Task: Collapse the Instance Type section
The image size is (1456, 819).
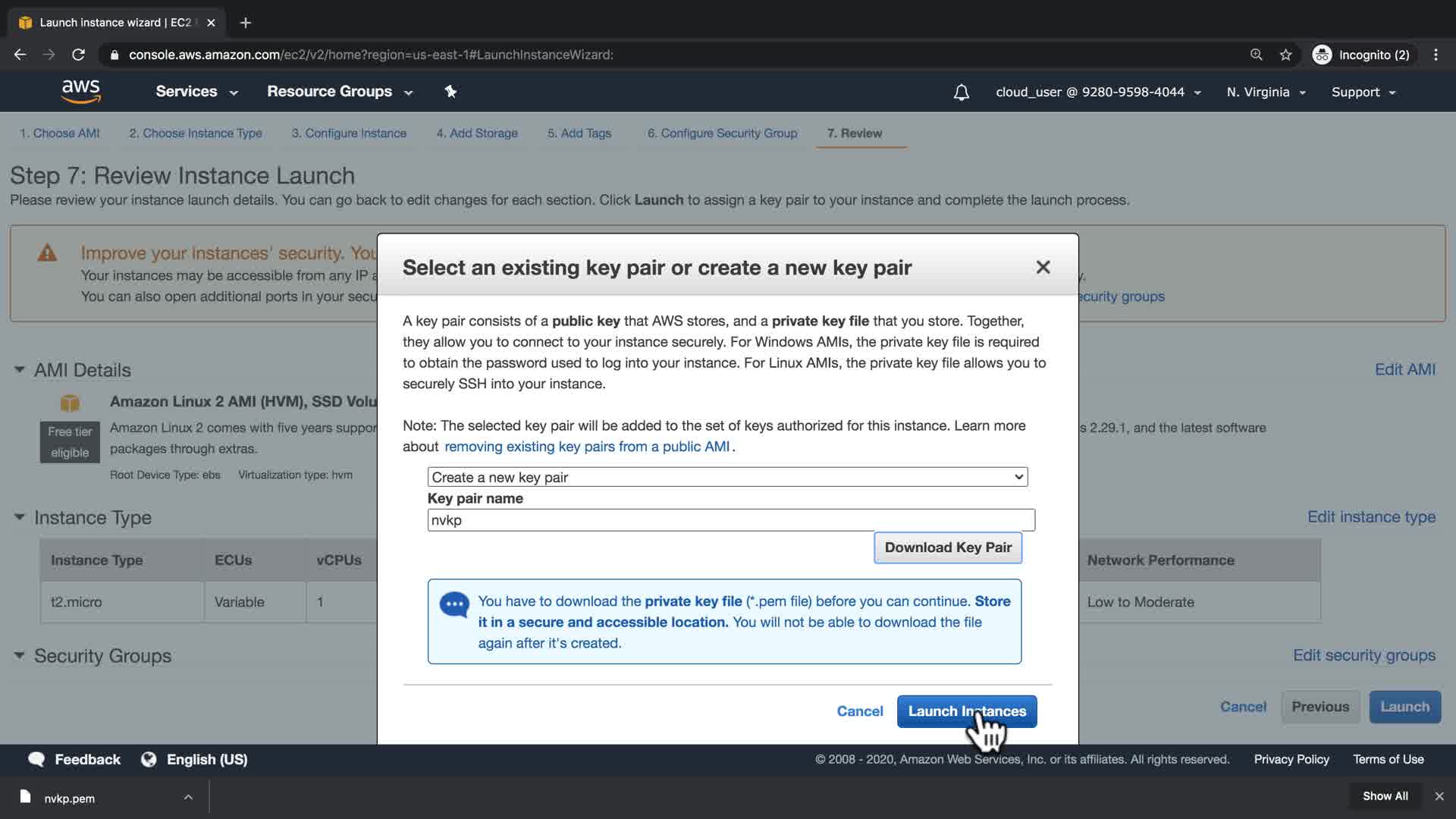Action: tap(19, 517)
